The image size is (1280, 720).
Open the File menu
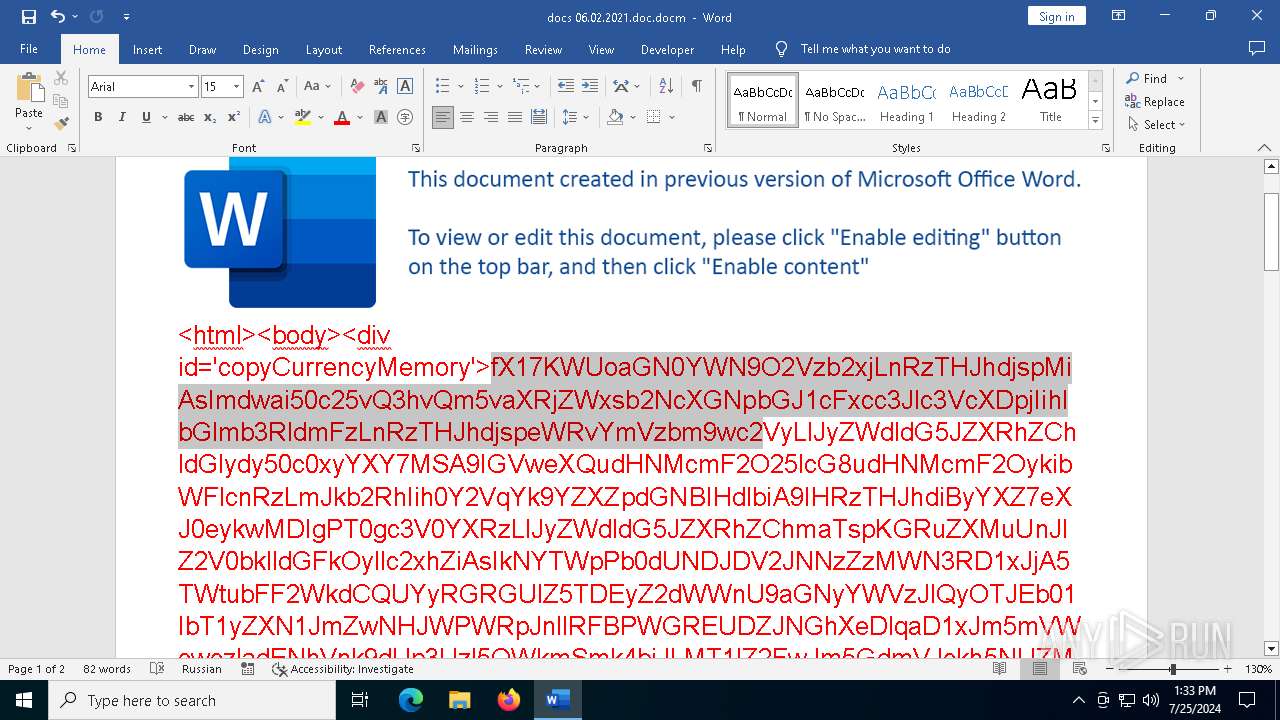(29, 49)
